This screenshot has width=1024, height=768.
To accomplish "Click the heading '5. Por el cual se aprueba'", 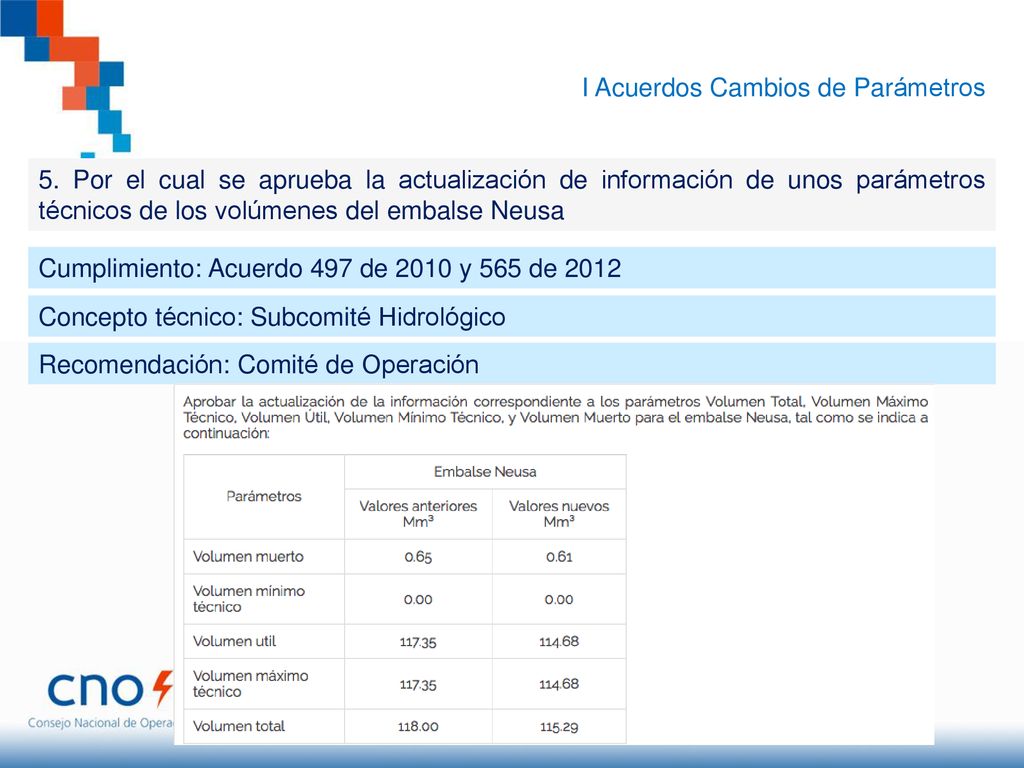I will point(511,195).
